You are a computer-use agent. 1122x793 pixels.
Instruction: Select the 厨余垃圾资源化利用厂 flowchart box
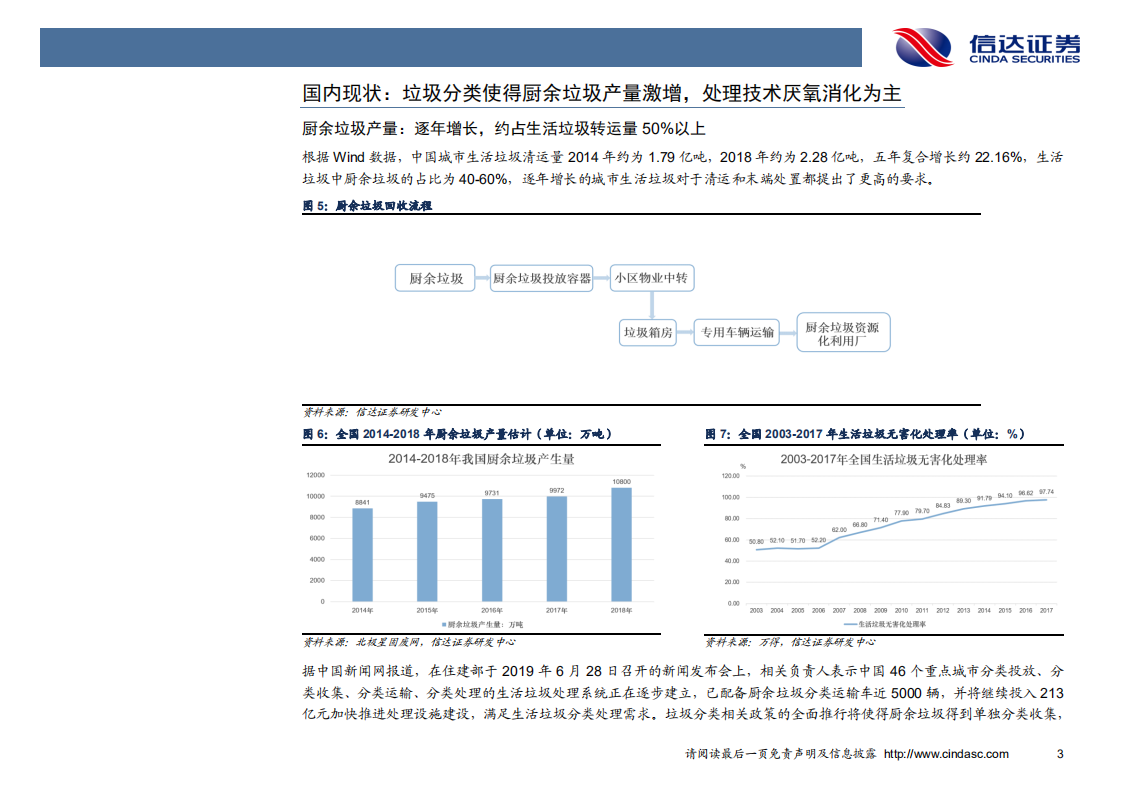(843, 331)
